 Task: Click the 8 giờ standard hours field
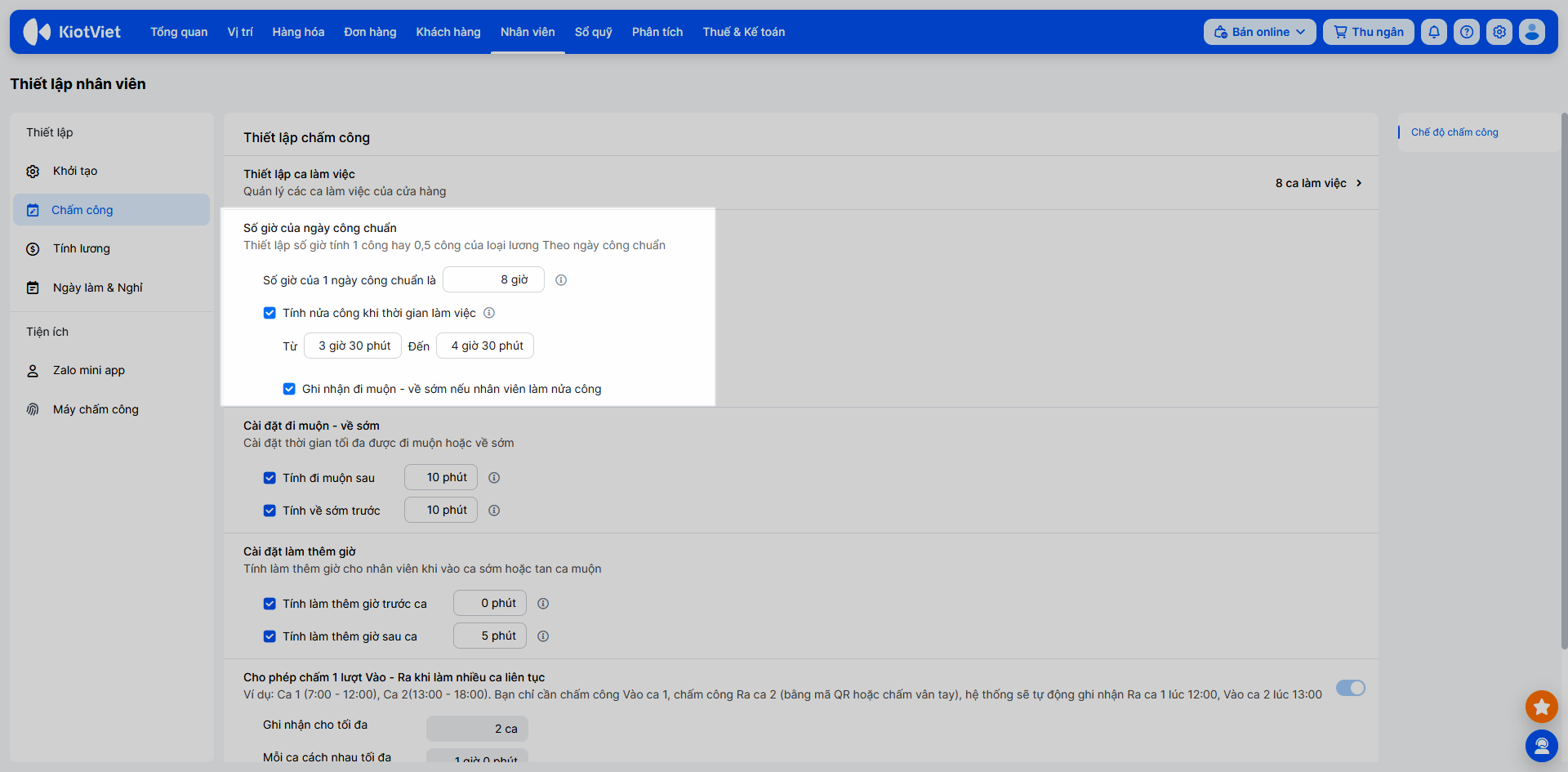pyautogui.click(x=493, y=279)
